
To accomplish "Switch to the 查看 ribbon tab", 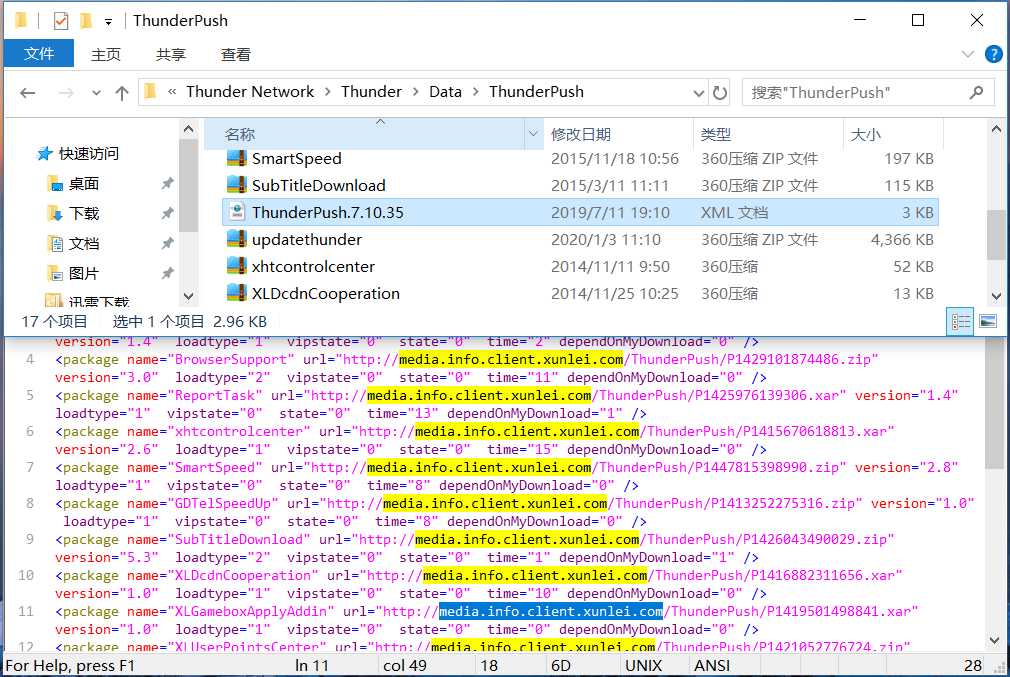I will coord(236,55).
